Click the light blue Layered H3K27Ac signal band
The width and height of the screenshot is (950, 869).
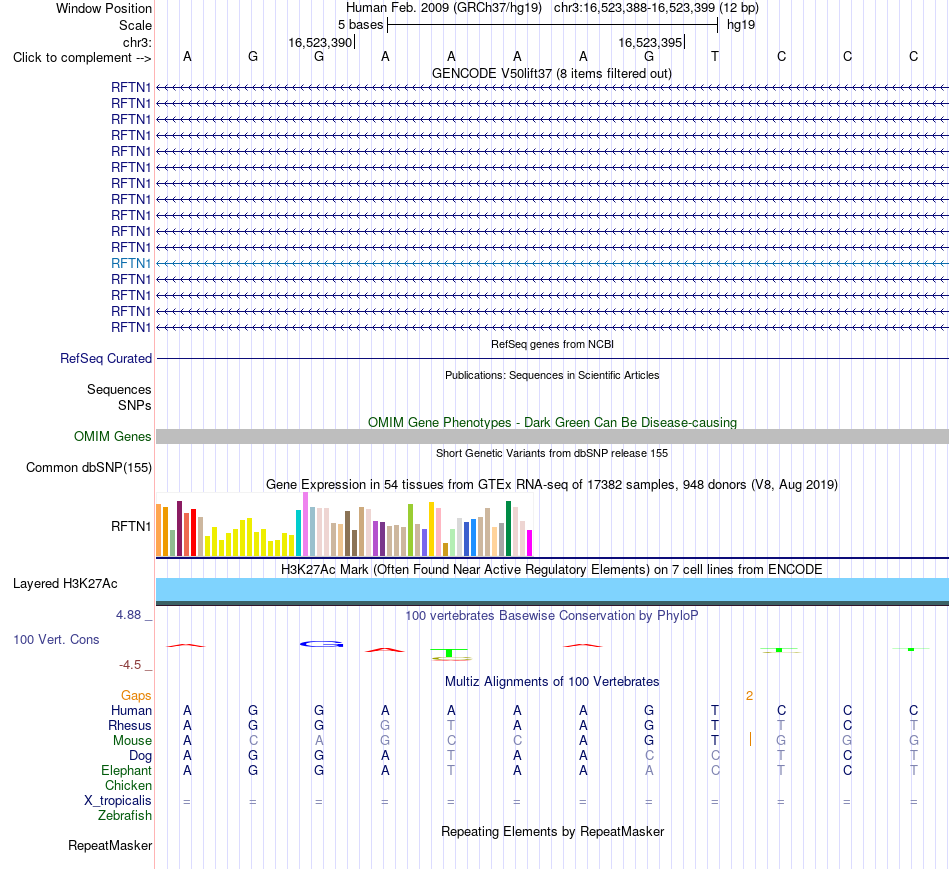[552, 590]
